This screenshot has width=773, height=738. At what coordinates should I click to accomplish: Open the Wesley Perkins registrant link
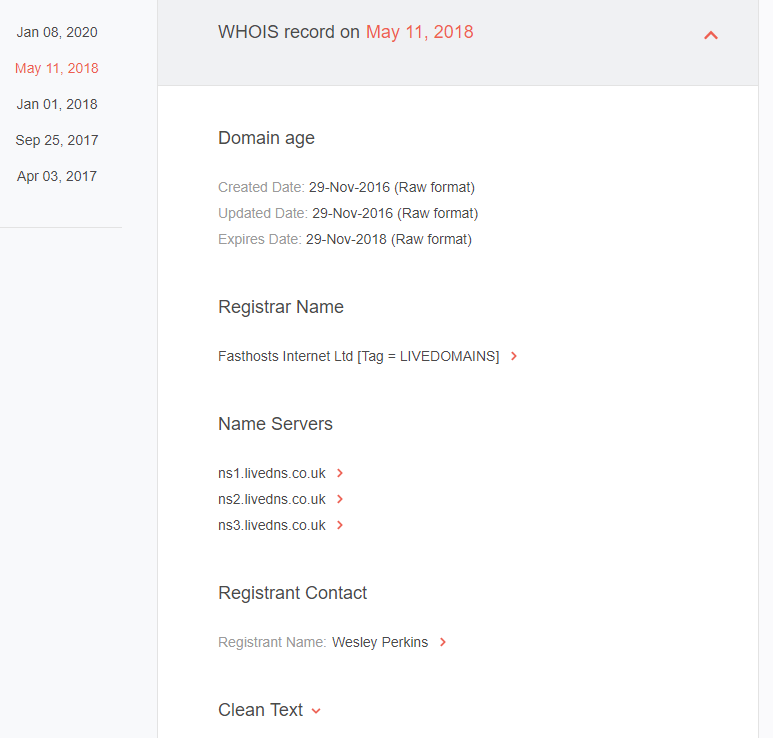[x=380, y=642]
